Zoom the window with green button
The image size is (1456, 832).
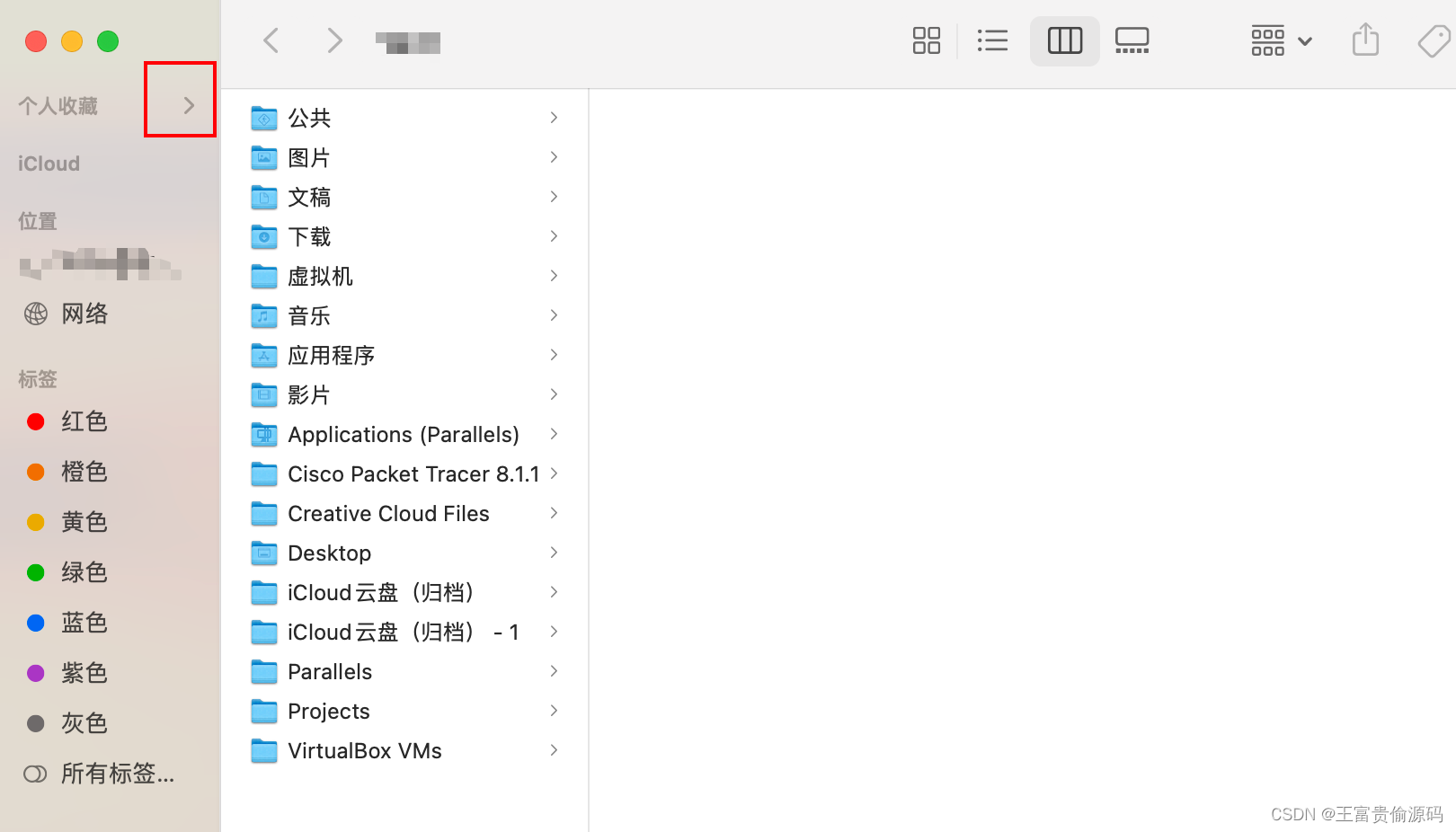pyautogui.click(x=108, y=41)
